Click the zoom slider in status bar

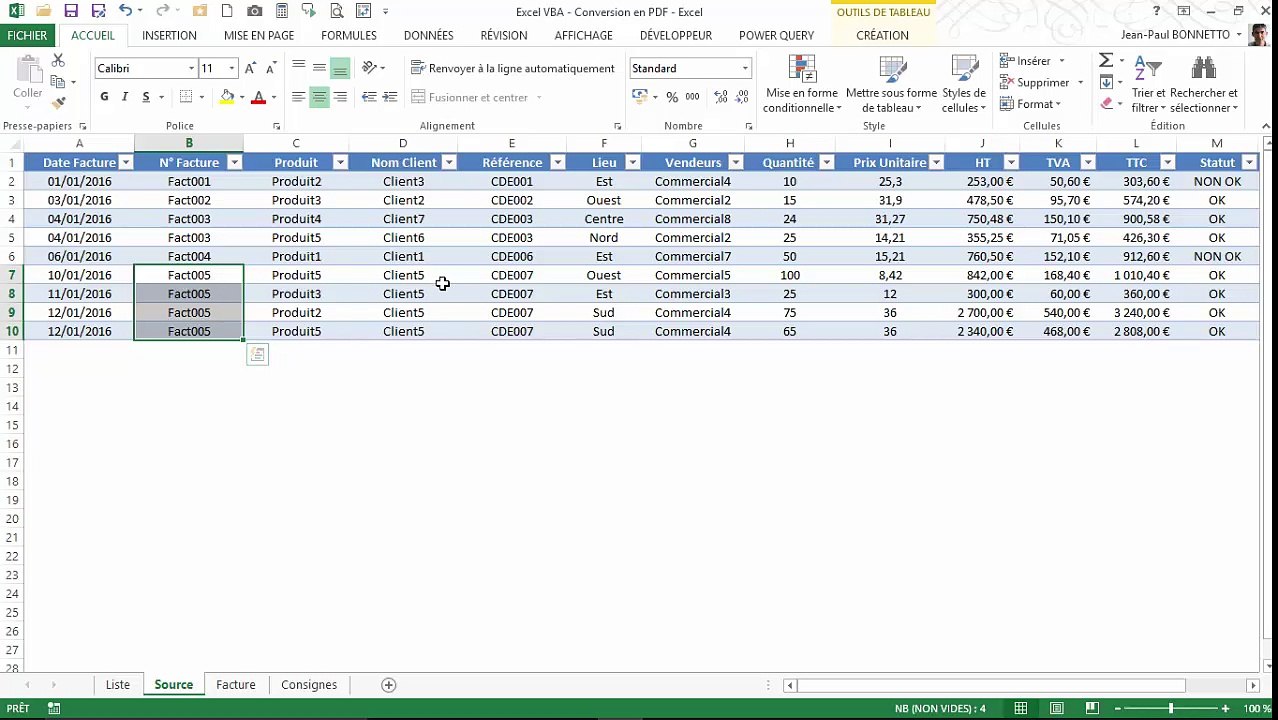pos(1170,709)
